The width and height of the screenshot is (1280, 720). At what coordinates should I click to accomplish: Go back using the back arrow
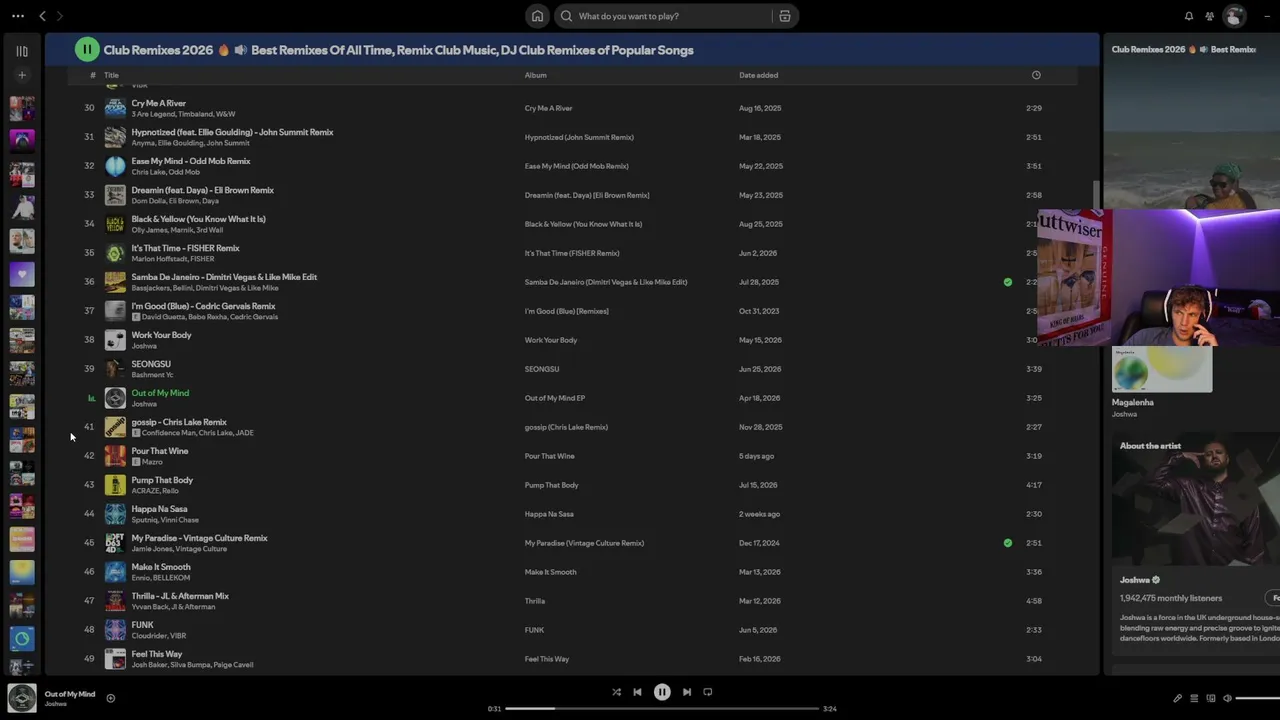click(42, 16)
